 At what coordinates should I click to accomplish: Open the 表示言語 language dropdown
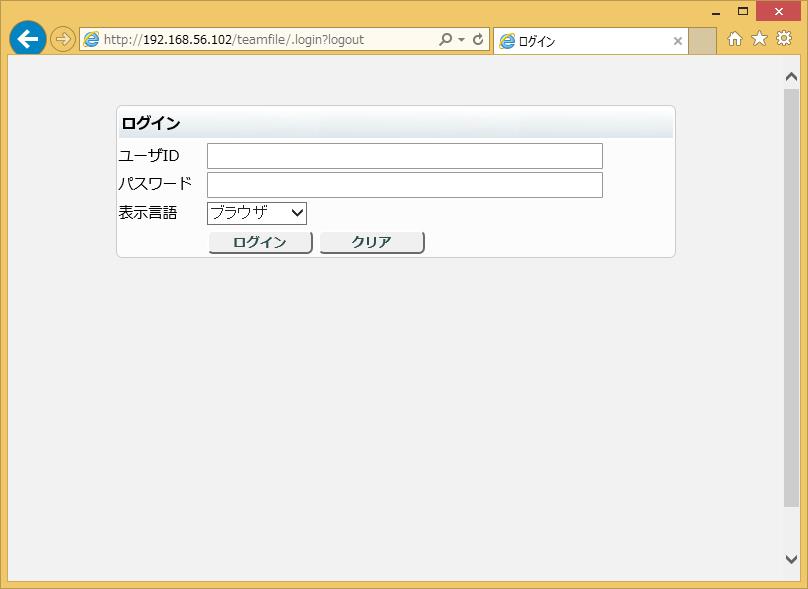point(296,213)
